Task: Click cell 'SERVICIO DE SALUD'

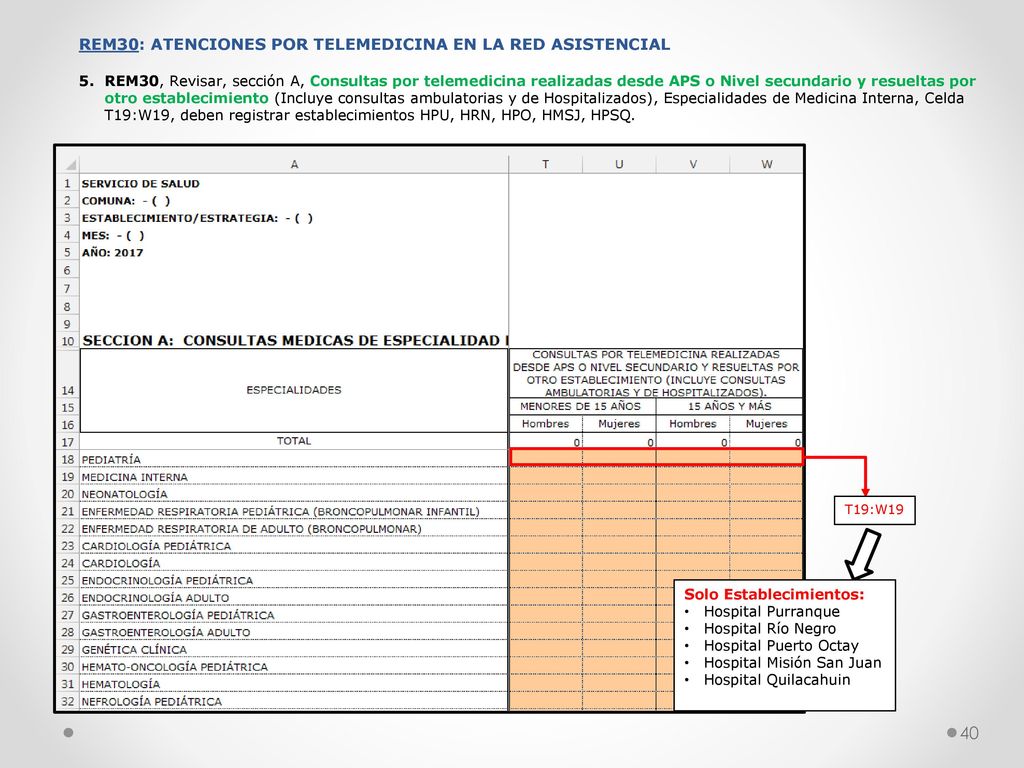Action: [140, 184]
